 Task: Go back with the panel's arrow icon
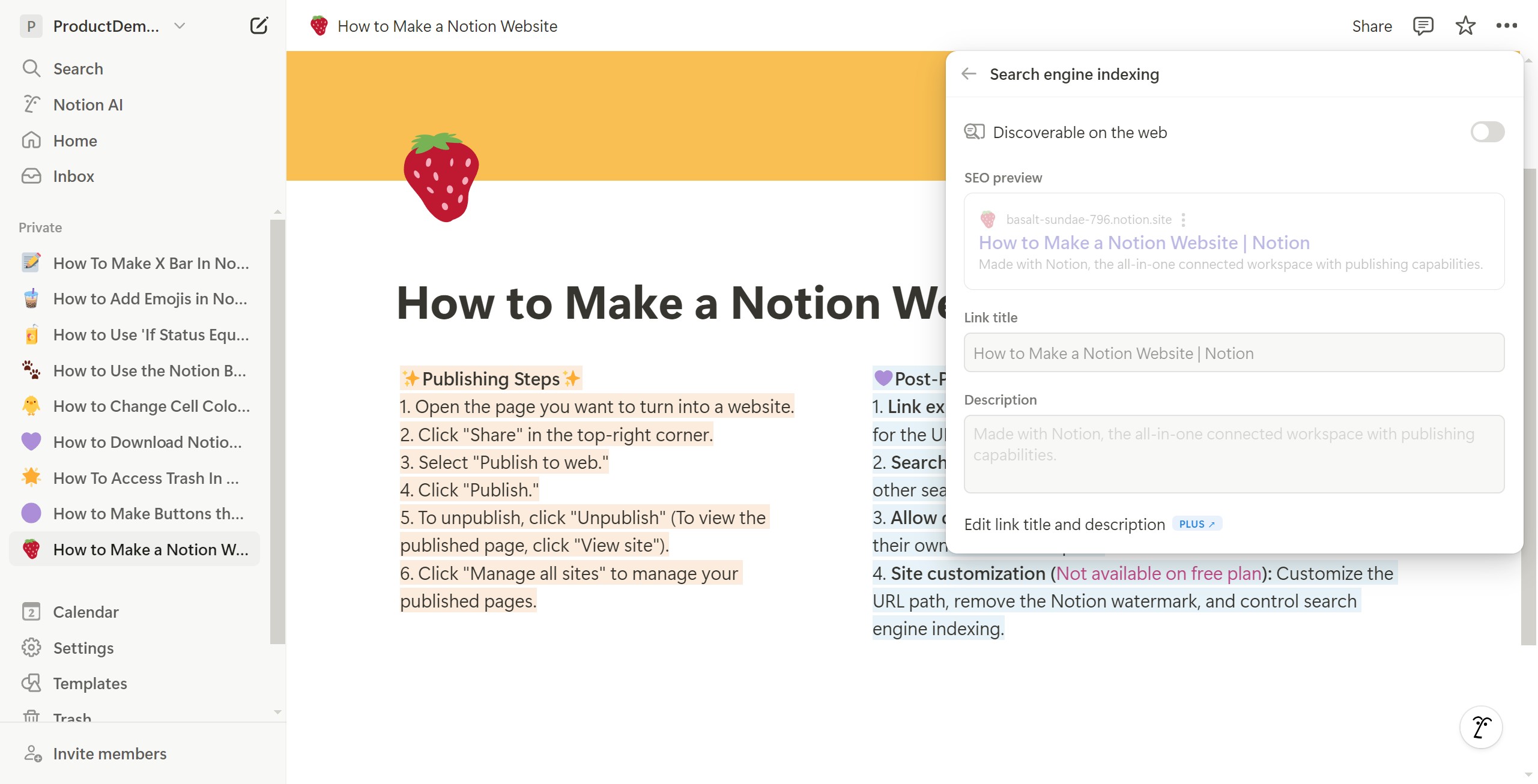(x=969, y=74)
